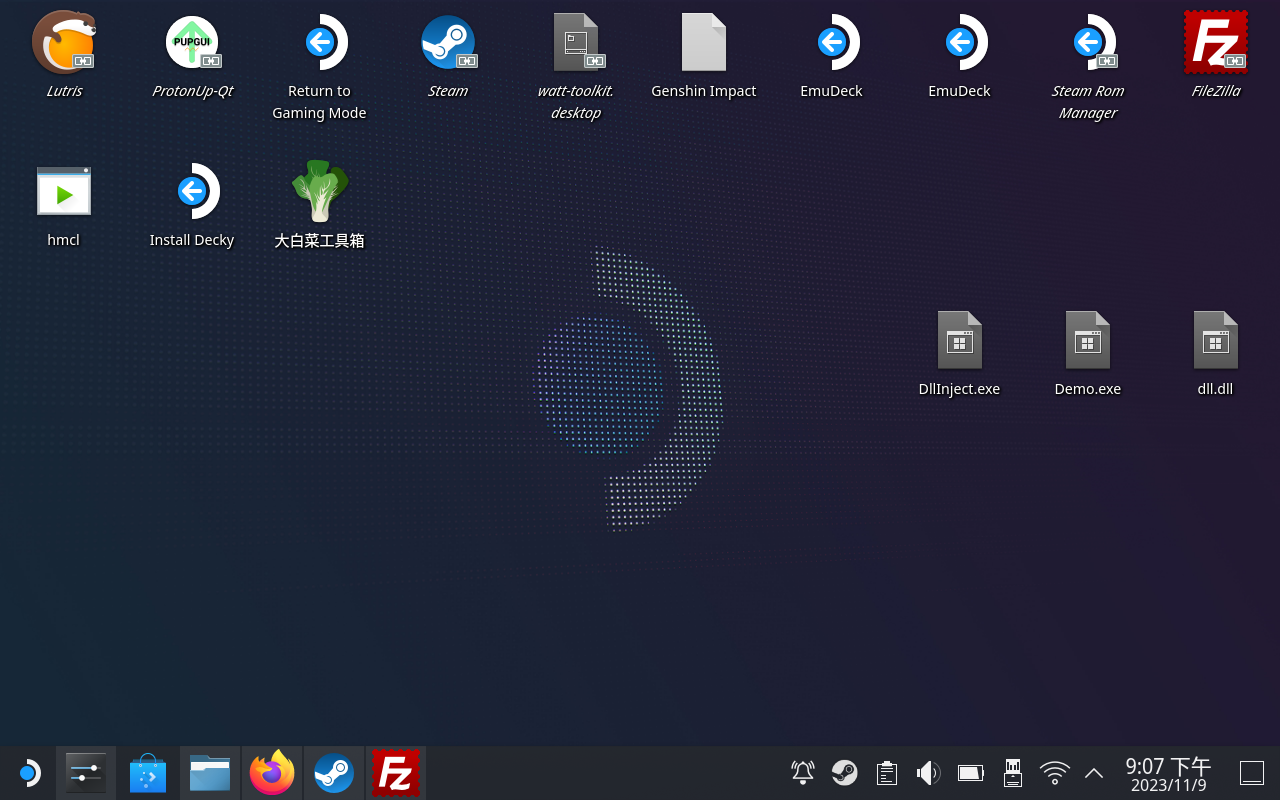Image resolution: width=1280 pixels, height=800 pixels.
Task: Select the 大白菜工具箱 cabbage icon
Action: point(320,191)
